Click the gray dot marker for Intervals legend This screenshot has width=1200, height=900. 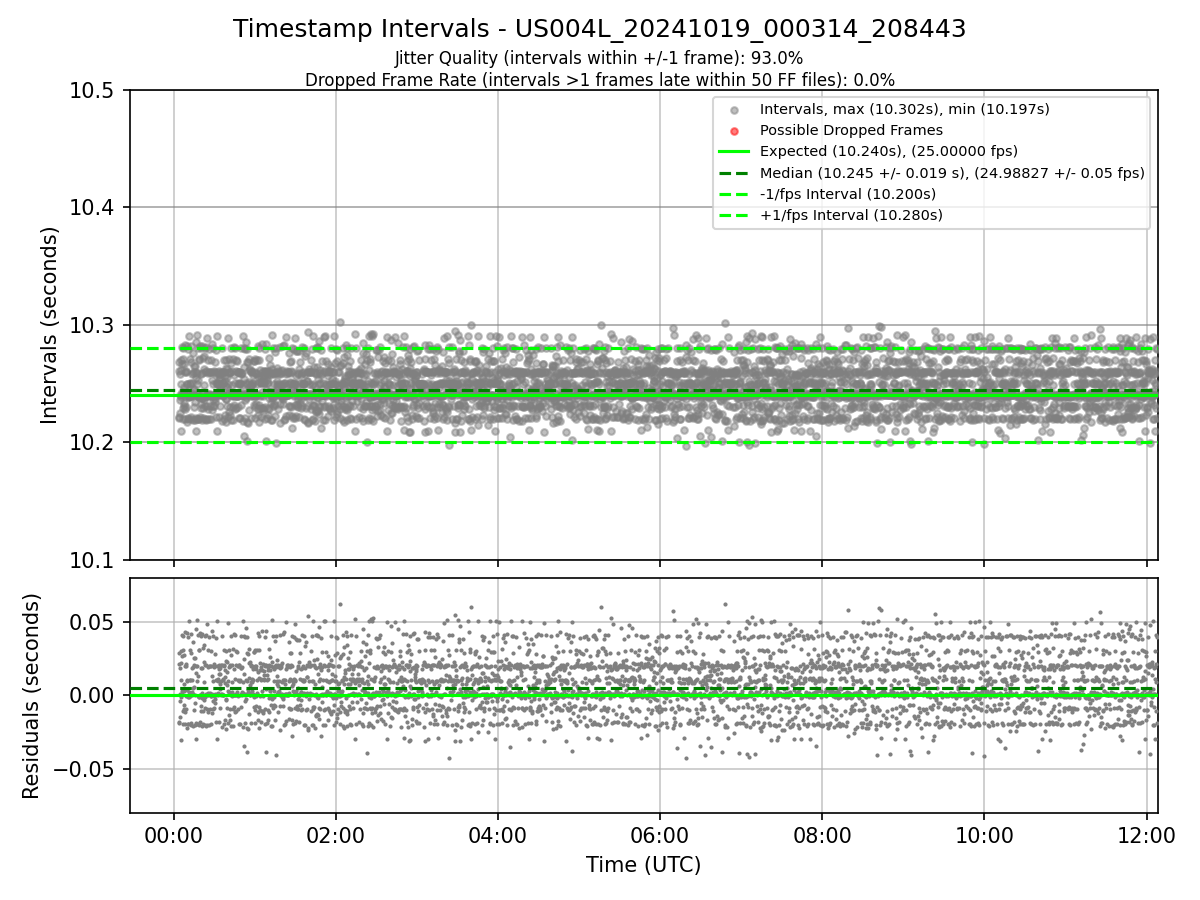(x=734, y=110)
